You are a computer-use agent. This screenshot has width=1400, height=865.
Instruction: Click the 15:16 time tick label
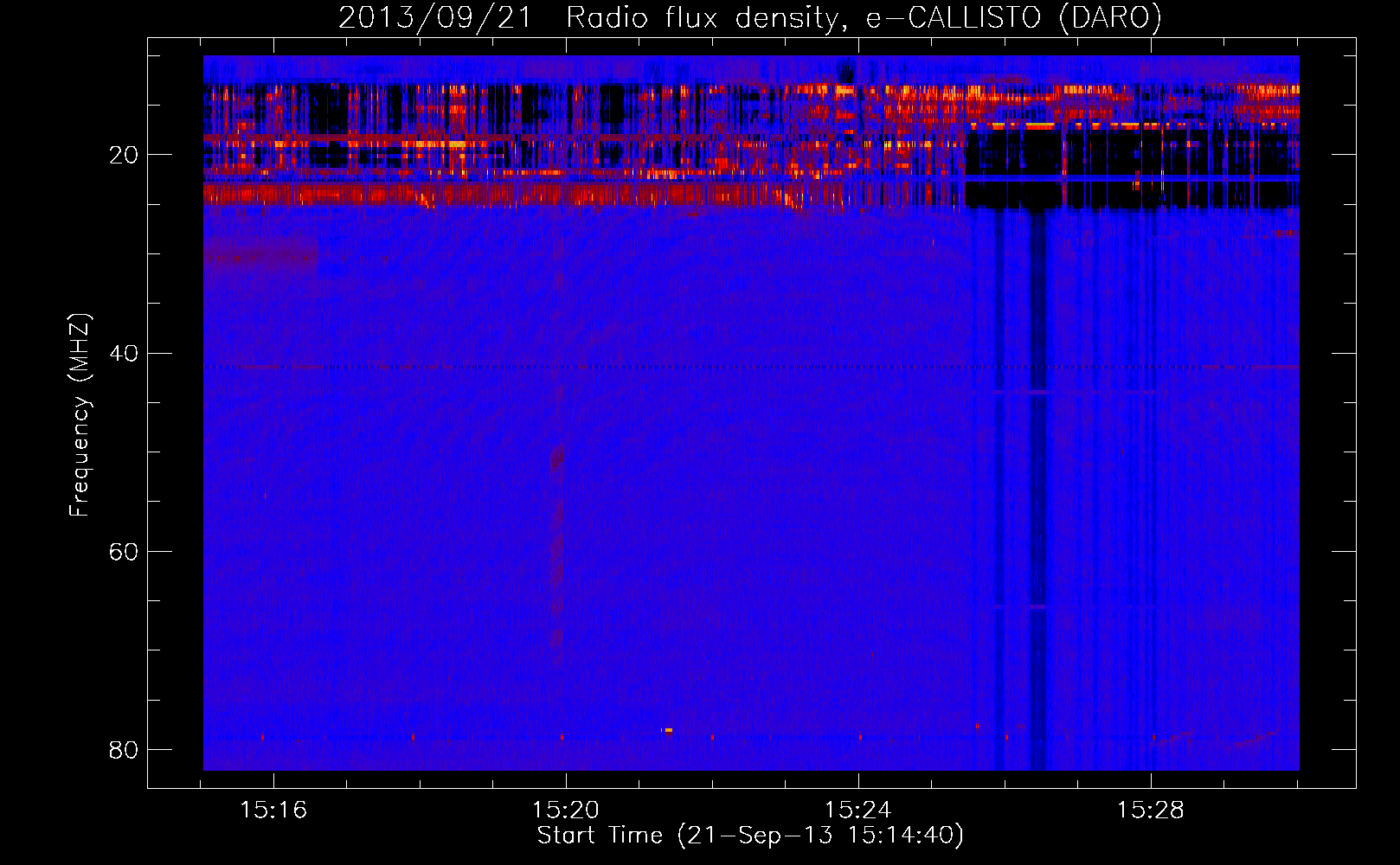pos(273,811)
